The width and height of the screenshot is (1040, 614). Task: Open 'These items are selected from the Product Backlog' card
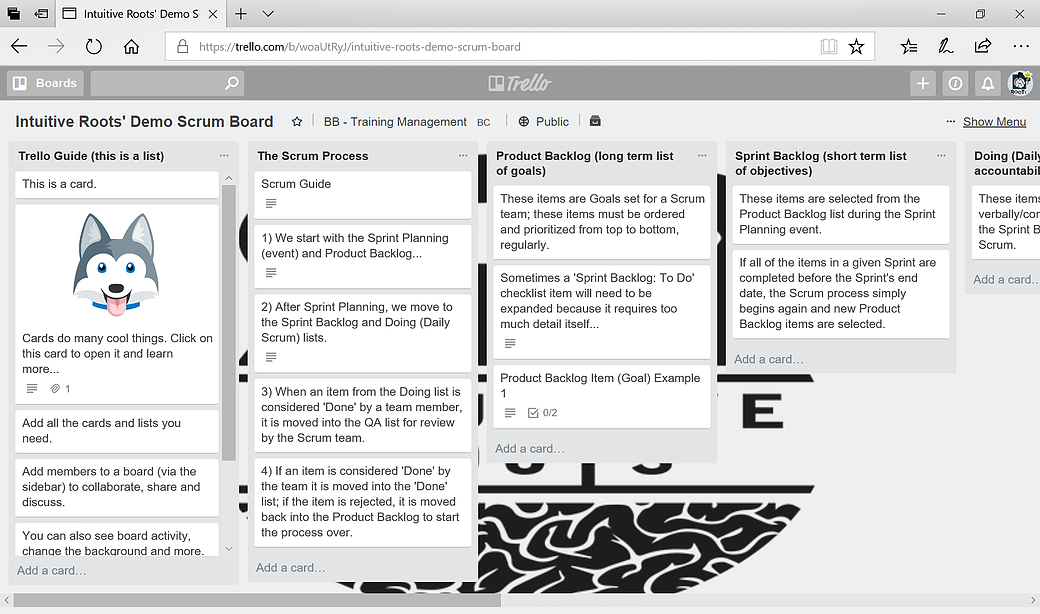coord(840,215)
